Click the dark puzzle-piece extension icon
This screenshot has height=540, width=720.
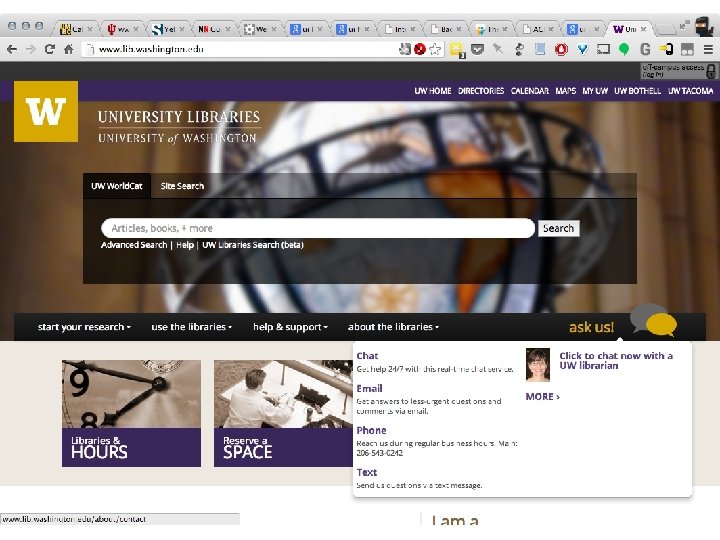click(x=519, y=49)
